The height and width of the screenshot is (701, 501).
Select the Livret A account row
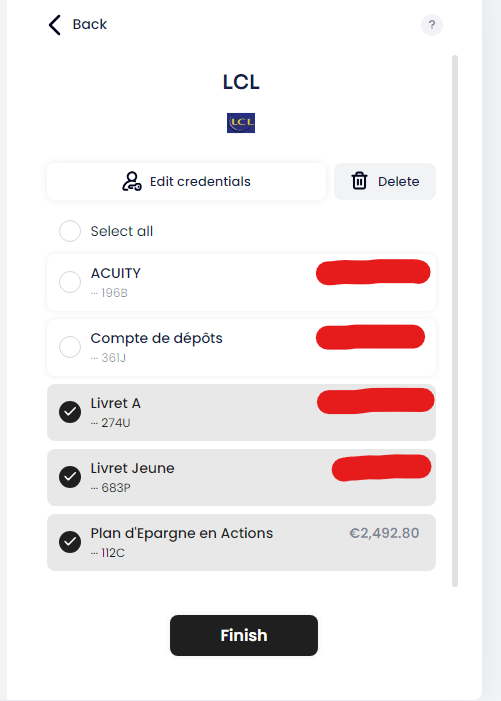pos(241,412)
